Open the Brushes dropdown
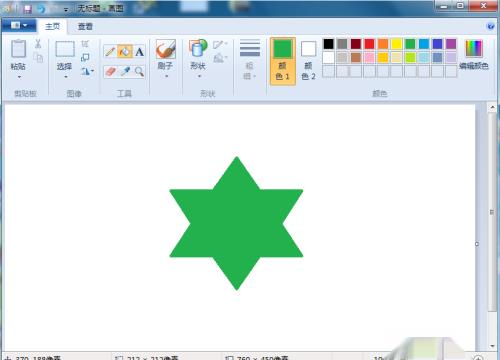Screen dimensions: 500x360 pos(166,59)
